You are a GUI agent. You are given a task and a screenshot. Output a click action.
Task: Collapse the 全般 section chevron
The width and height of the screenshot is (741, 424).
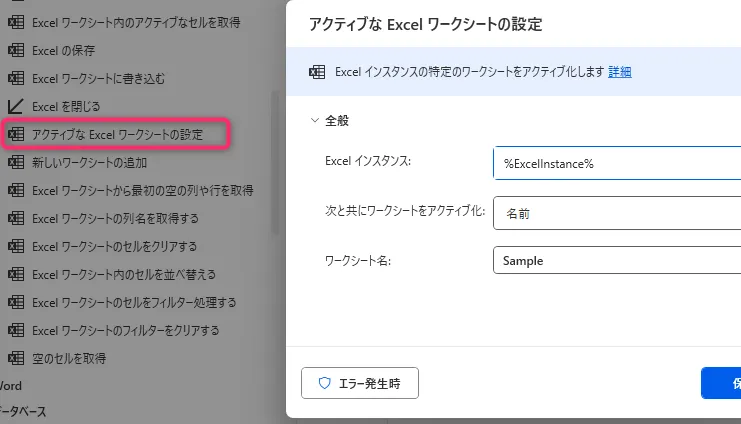(x=312, y=121)
